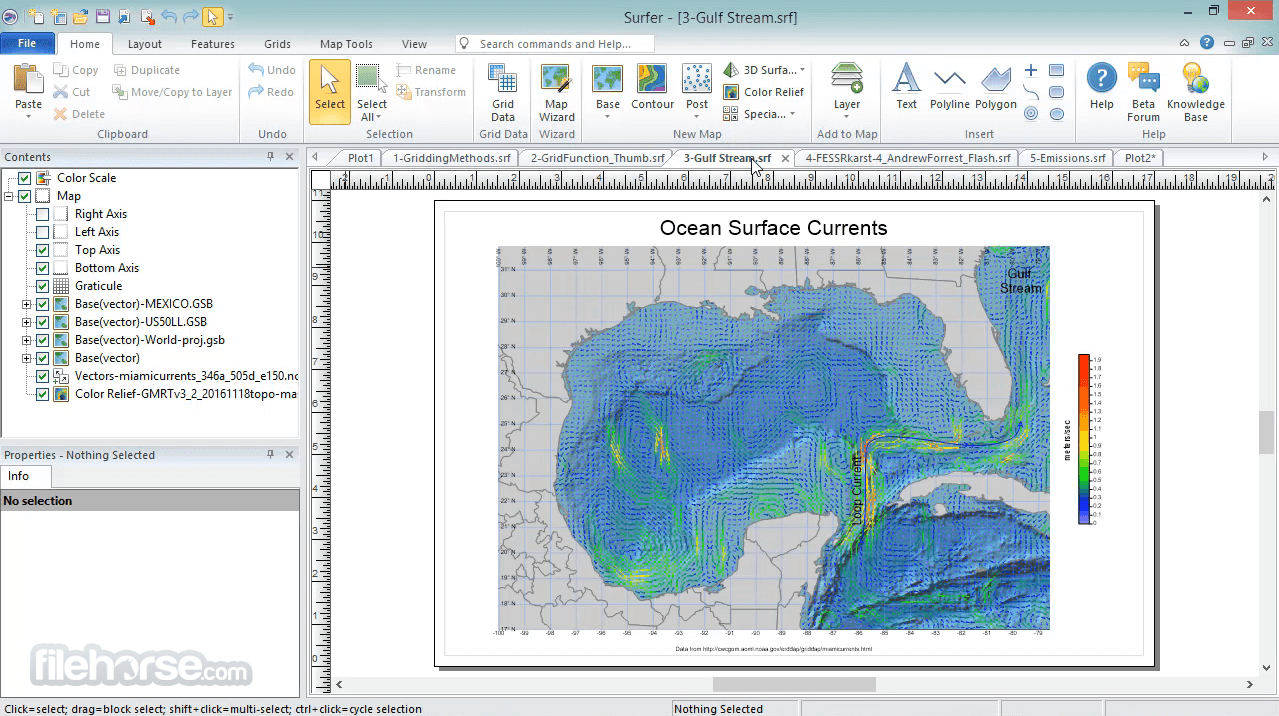Screen dimensions: 1279x716
Task: Select the Point (plus) insert tool
Action: click(x=1031, y=70)
